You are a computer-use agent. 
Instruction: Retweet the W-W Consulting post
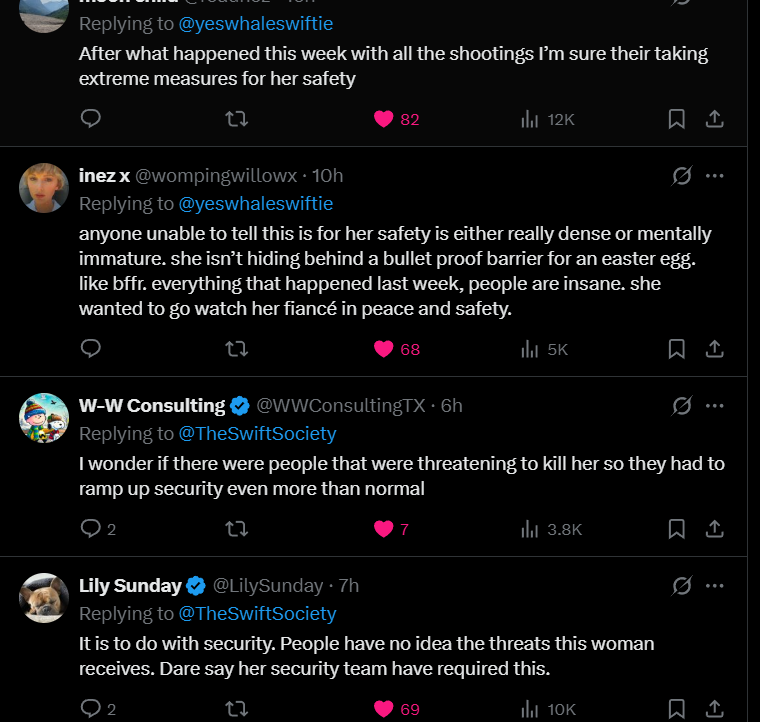tap(237, 529)
